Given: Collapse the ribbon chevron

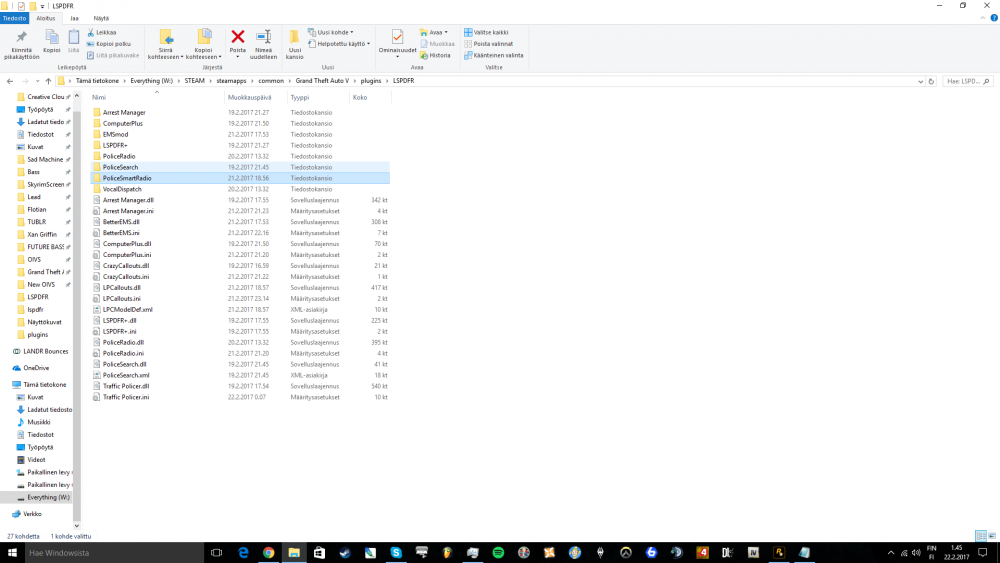Looking at the screenshot, I should click(x=983, y=18).
